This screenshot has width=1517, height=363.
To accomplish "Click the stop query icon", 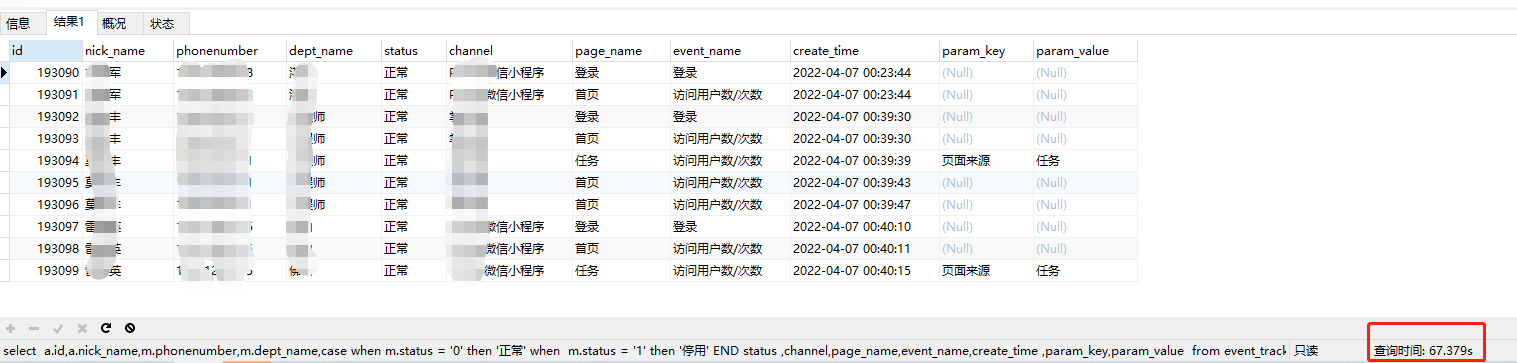I will [130, 328].
